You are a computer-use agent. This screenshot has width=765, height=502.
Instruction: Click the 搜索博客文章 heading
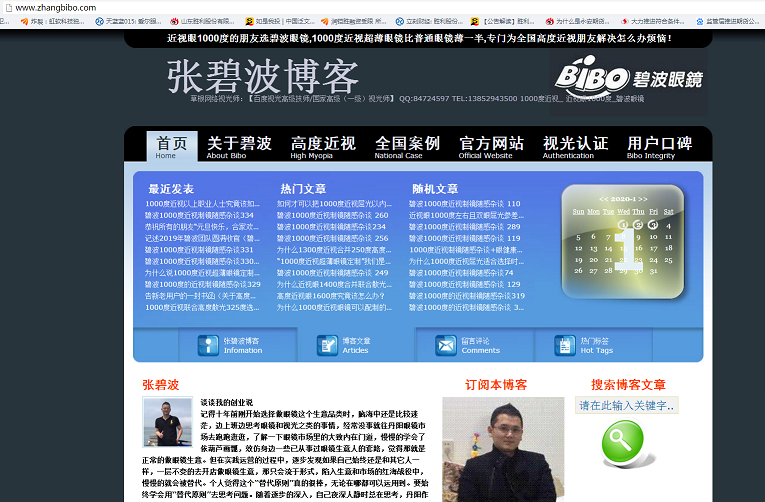(628, 385)
